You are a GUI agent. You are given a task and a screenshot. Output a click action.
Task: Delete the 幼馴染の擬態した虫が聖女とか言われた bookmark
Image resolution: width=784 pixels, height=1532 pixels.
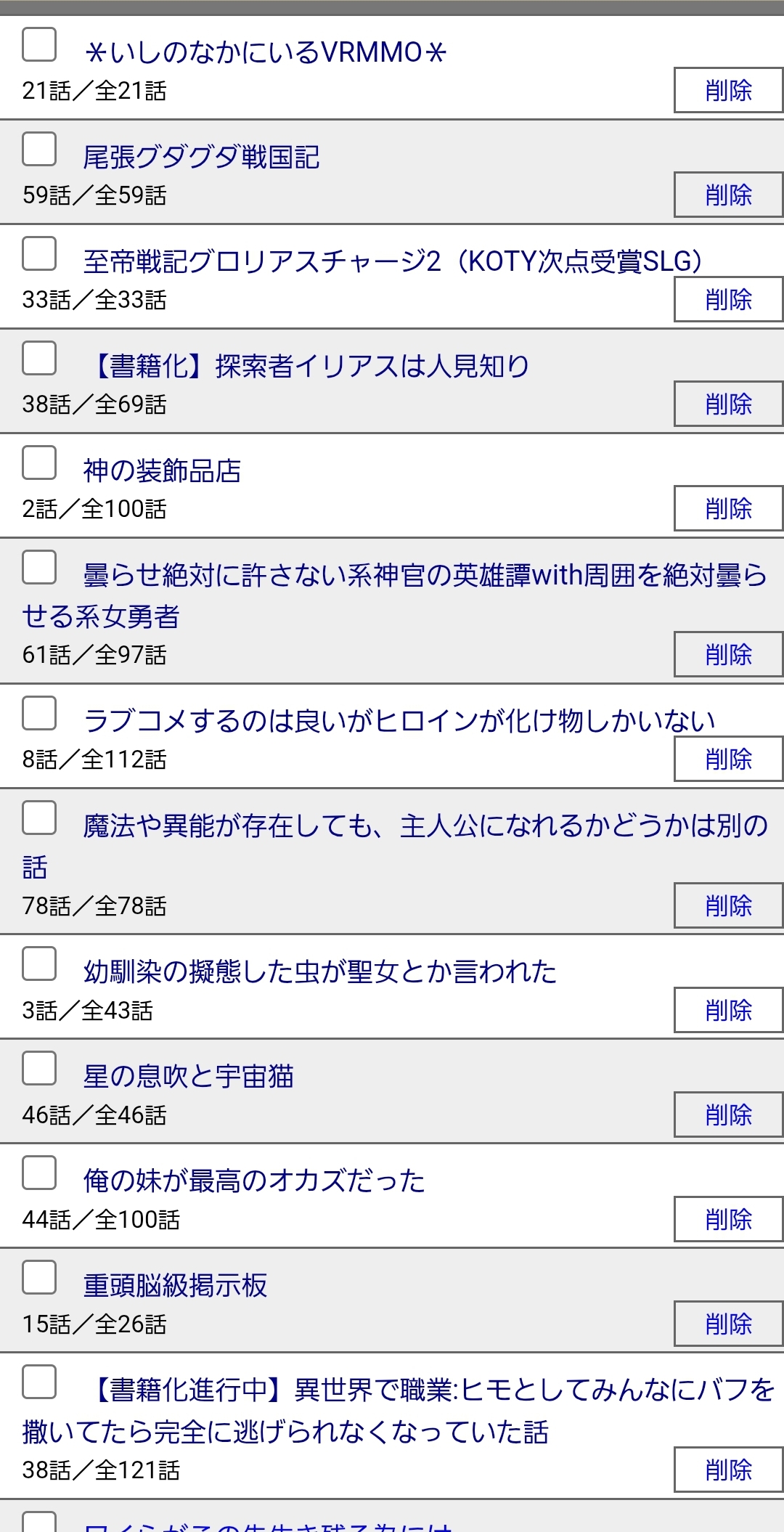click(x=728, y=1010)
